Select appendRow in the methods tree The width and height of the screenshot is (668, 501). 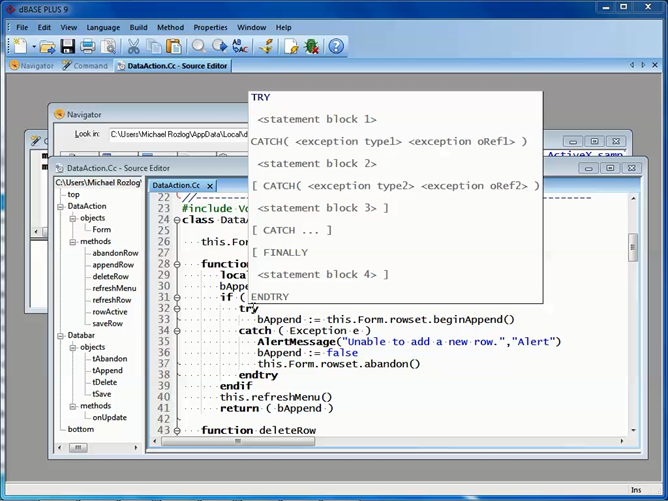(x=114, y=265)
